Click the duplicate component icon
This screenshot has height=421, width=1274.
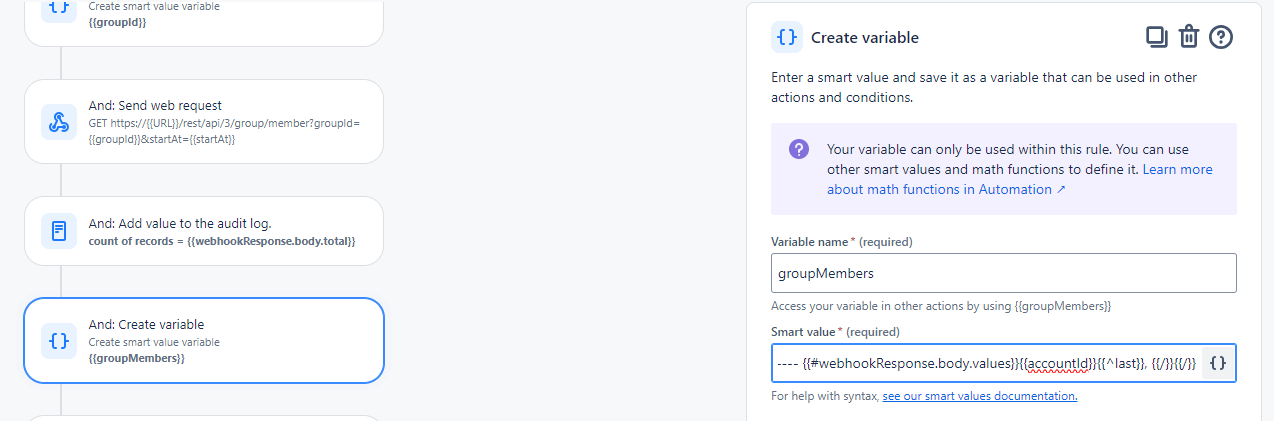(1156, 38)
